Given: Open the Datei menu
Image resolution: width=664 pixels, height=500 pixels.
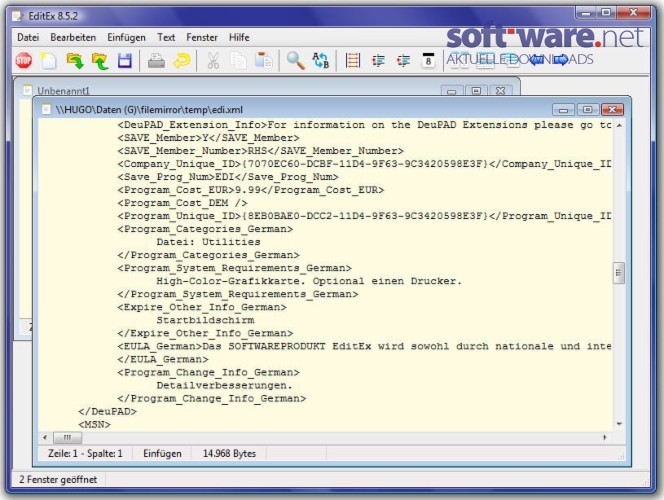Looking at the screenshot, I should point(28,37).
